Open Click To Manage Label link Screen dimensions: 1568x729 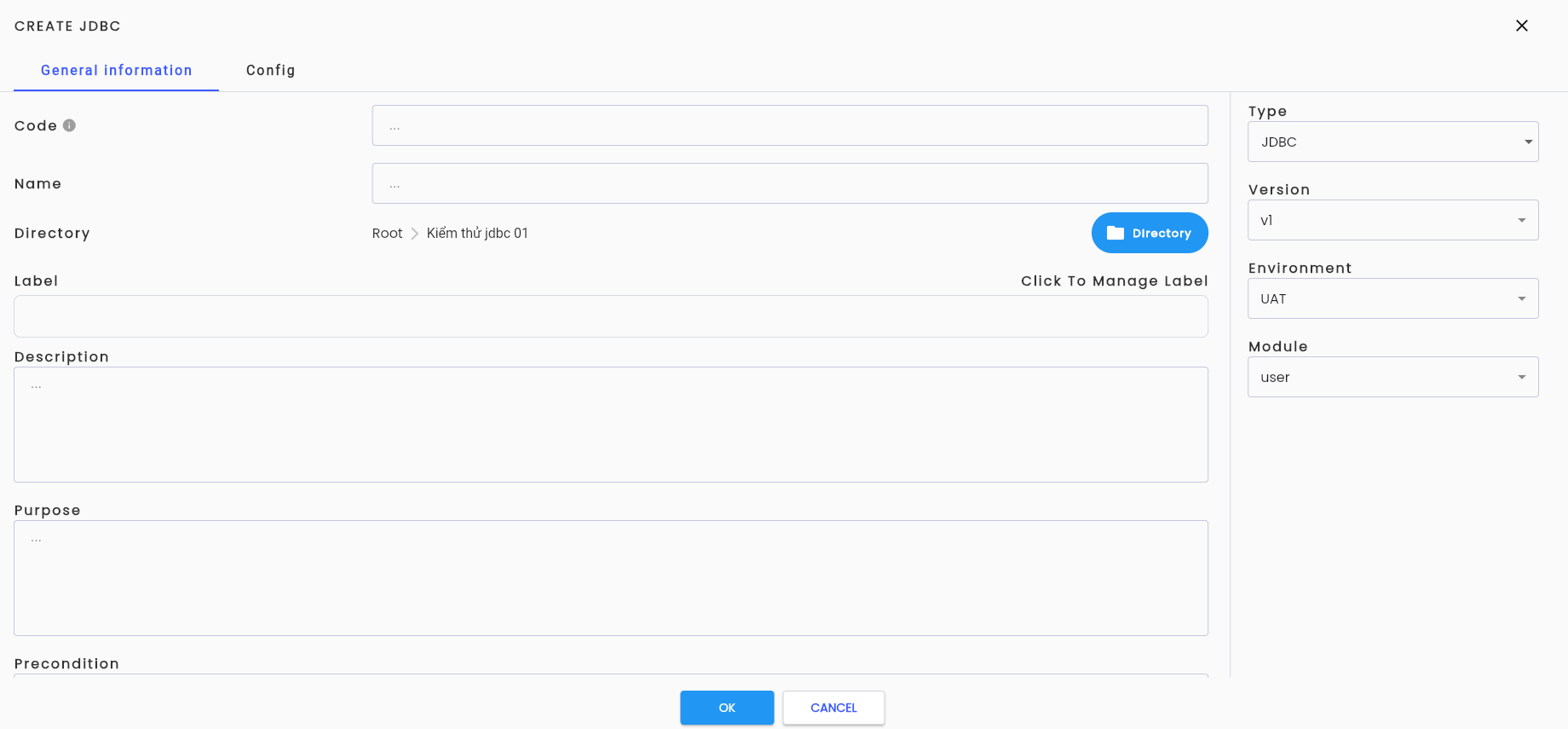pos(1115,281)
